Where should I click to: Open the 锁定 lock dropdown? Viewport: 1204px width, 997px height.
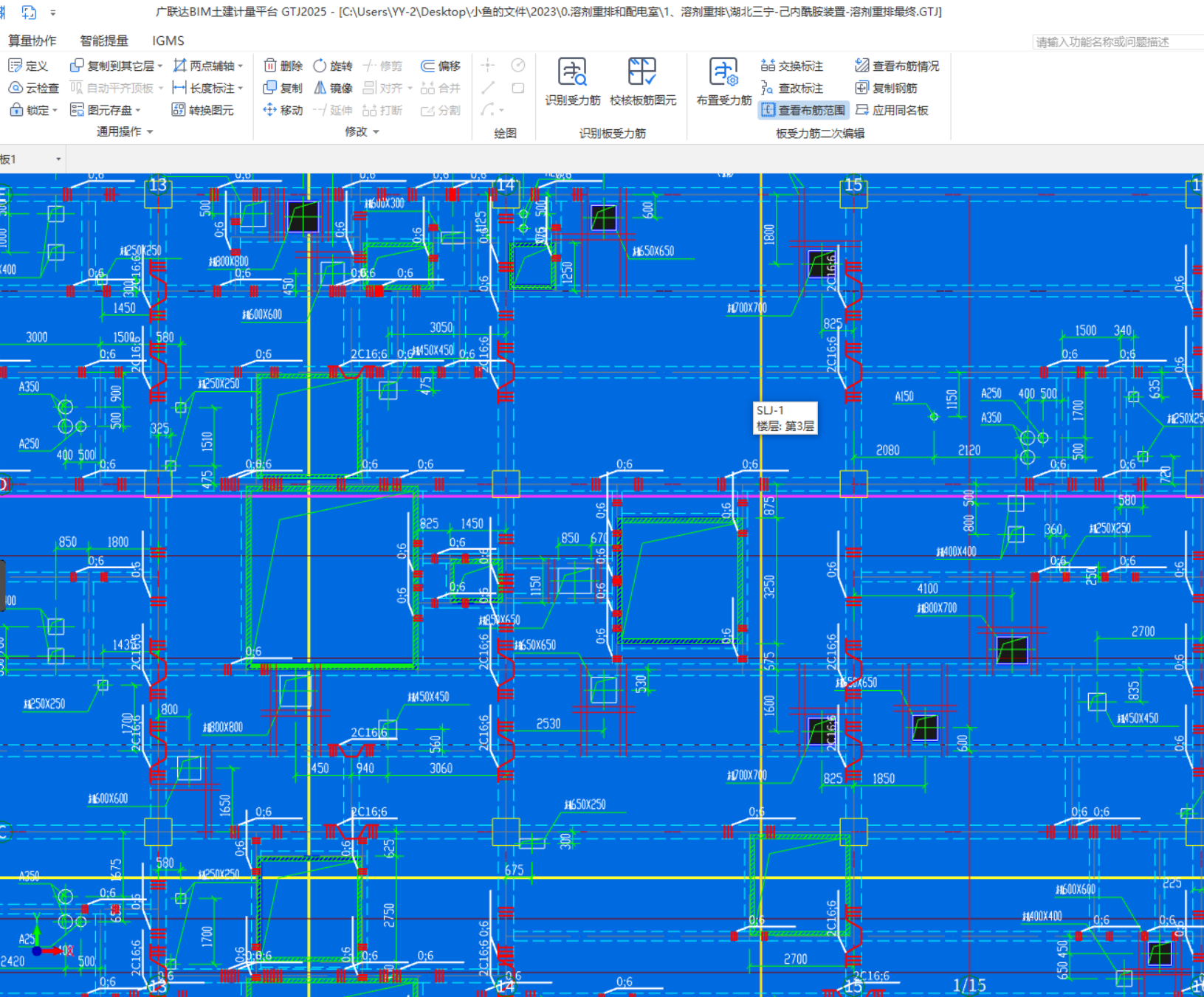55,111
